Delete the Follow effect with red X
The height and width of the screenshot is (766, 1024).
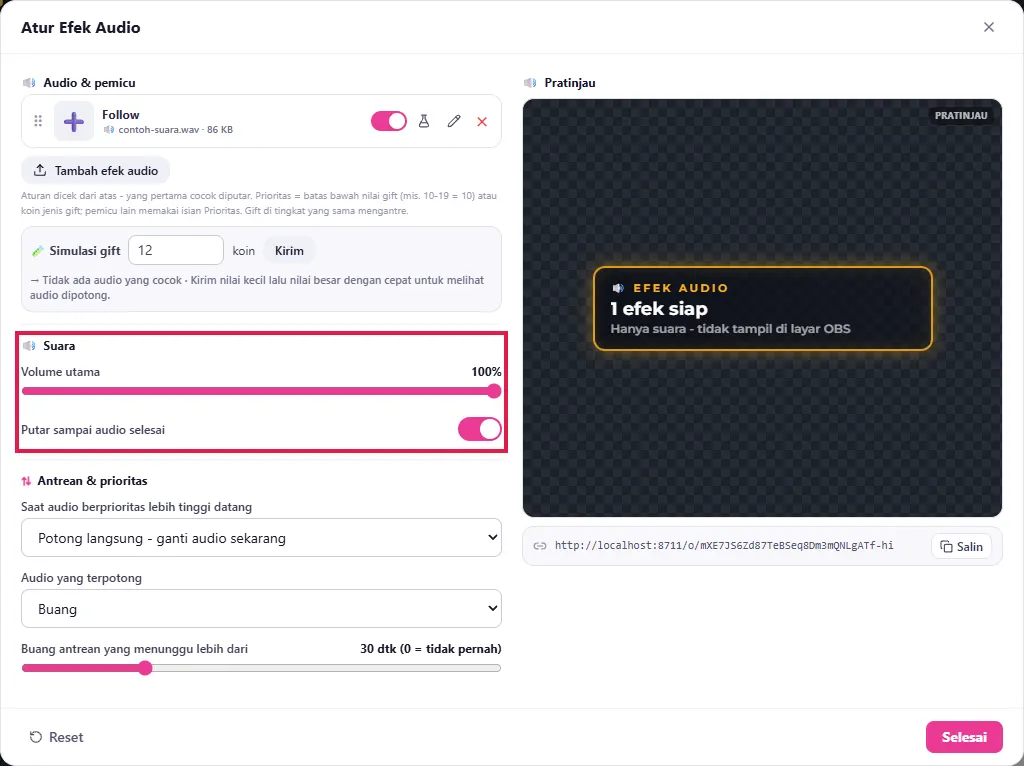click(x=482, y=121)
